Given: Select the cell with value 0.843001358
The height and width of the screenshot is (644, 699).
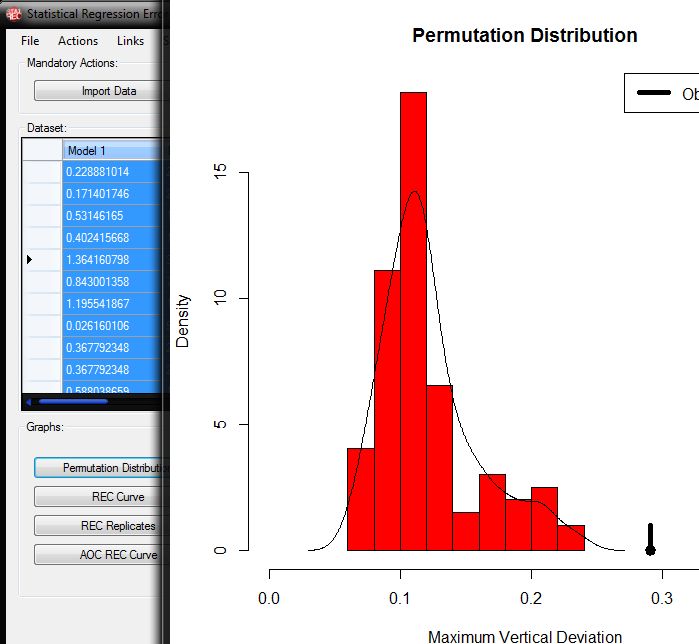Looking at the screenshot, I should [112, 282].
